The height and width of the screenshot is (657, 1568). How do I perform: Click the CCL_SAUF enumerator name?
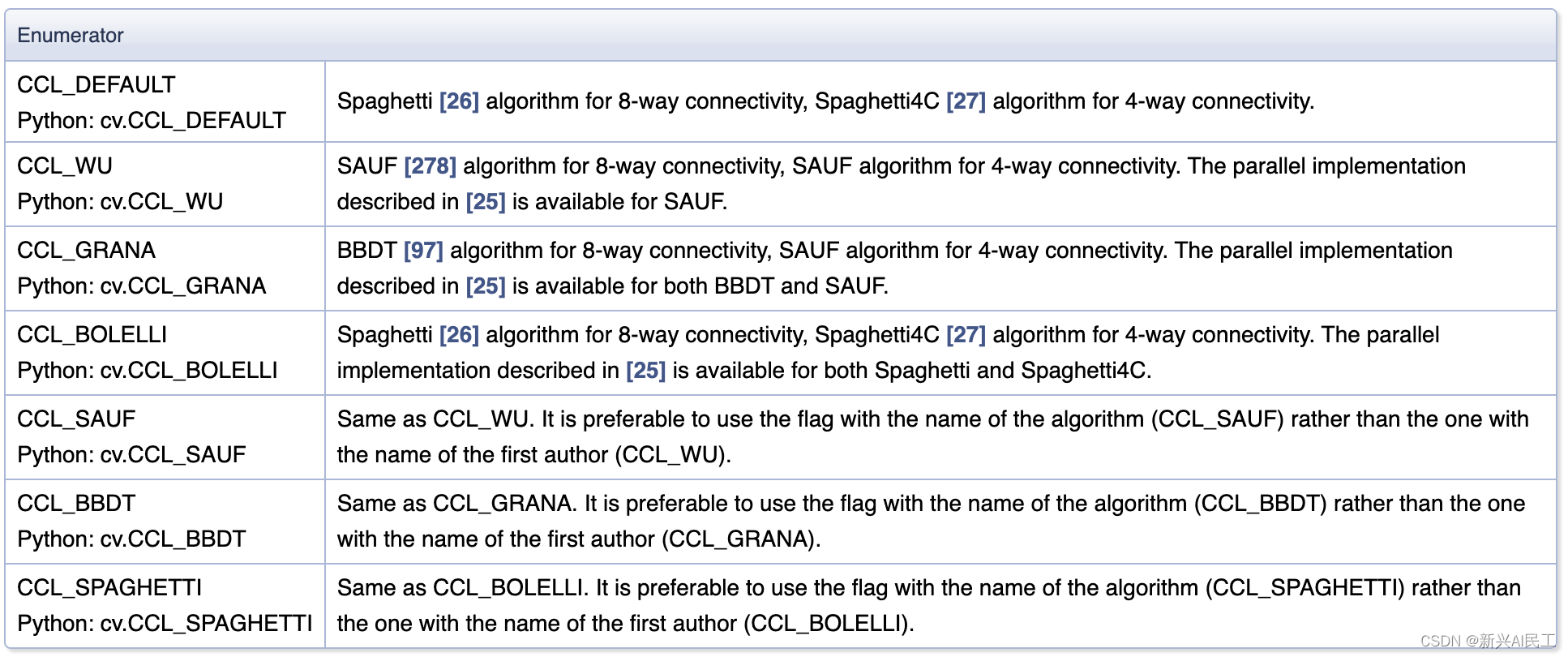coord(76,419)
